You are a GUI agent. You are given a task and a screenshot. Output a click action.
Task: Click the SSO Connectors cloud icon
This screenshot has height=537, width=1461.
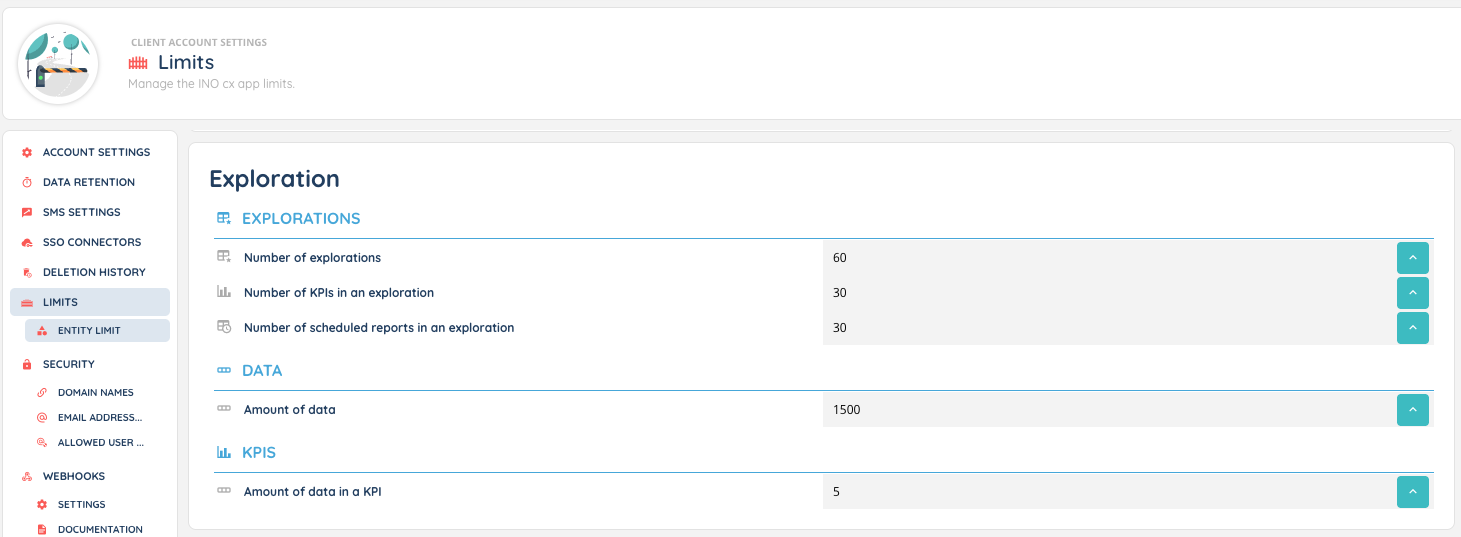[27, 243]
